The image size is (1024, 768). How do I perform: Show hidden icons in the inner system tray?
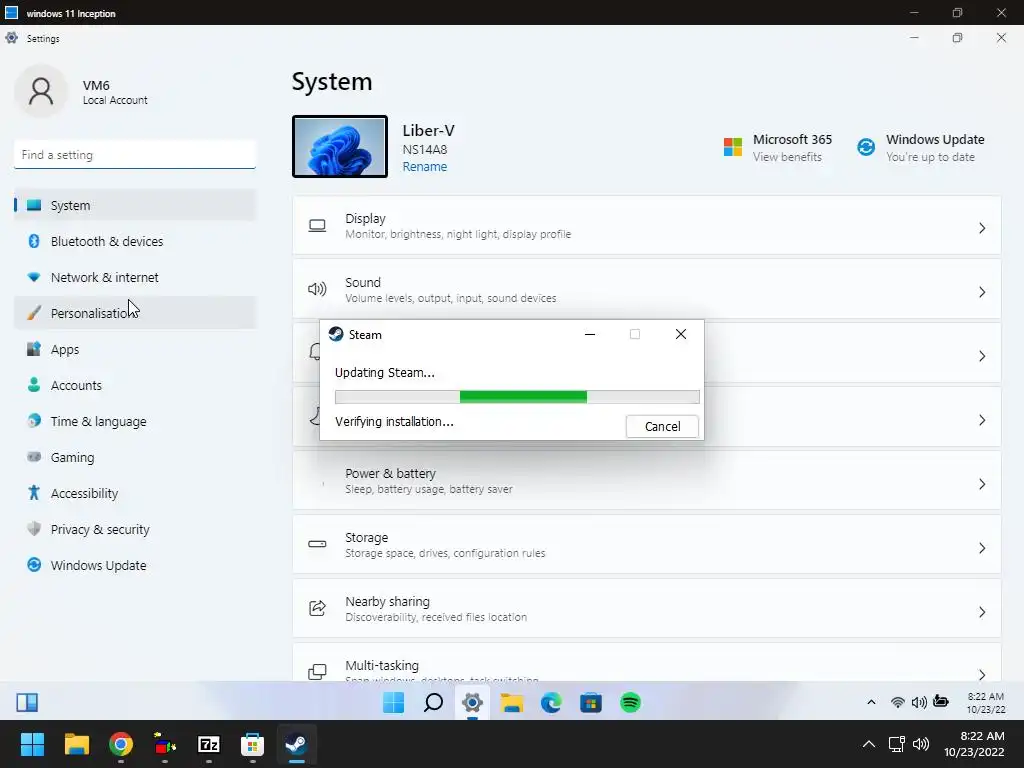click(x=871, y=702)
